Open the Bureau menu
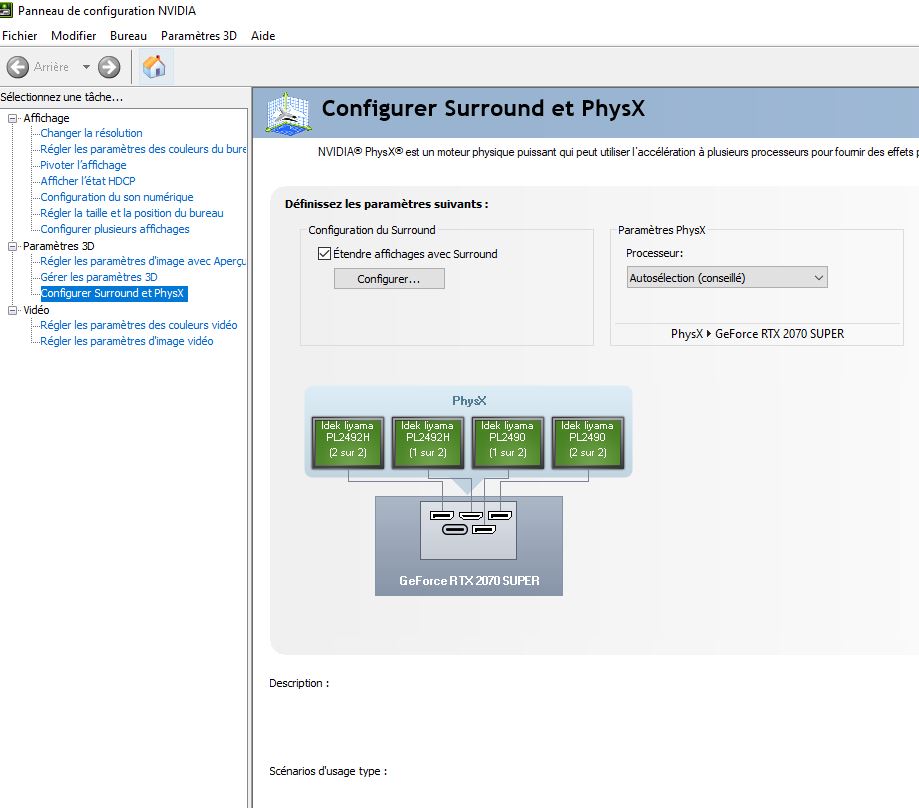919x808 pixels. coord(128,36)
